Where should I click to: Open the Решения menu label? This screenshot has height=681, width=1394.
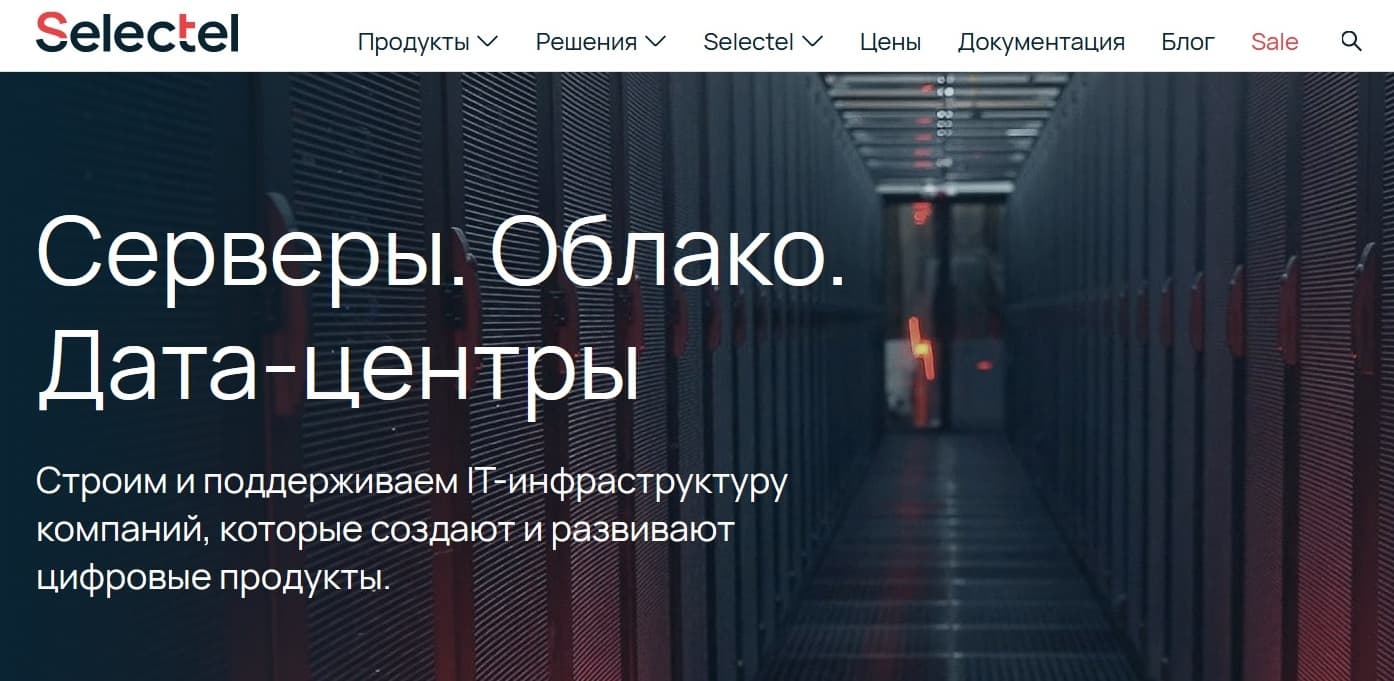pos(586,42)
